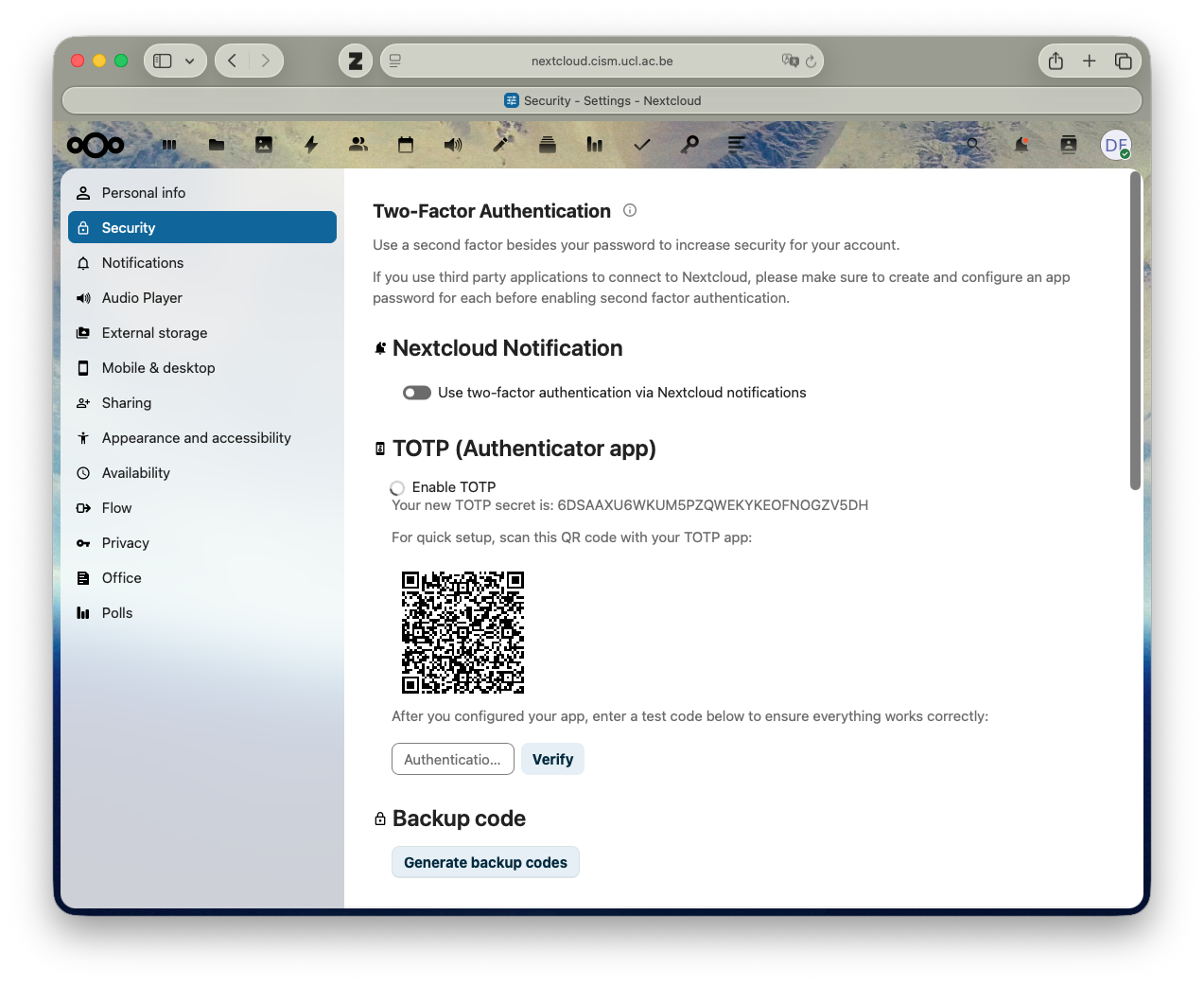
Task: Check the Enable TOTP checkbox
Action: [x=397, y=488]
